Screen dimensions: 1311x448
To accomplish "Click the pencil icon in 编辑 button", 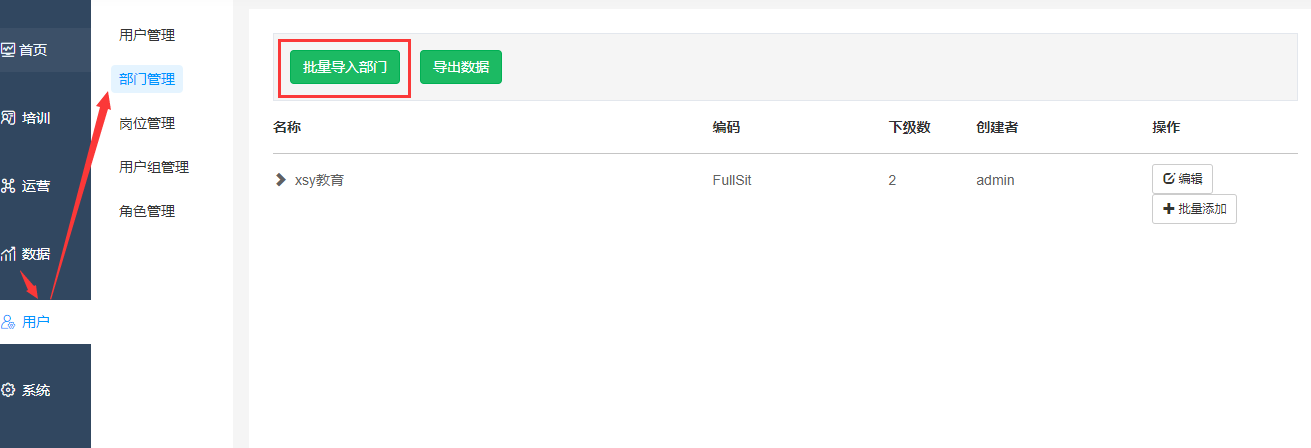I will click(x=1168, y=179).
